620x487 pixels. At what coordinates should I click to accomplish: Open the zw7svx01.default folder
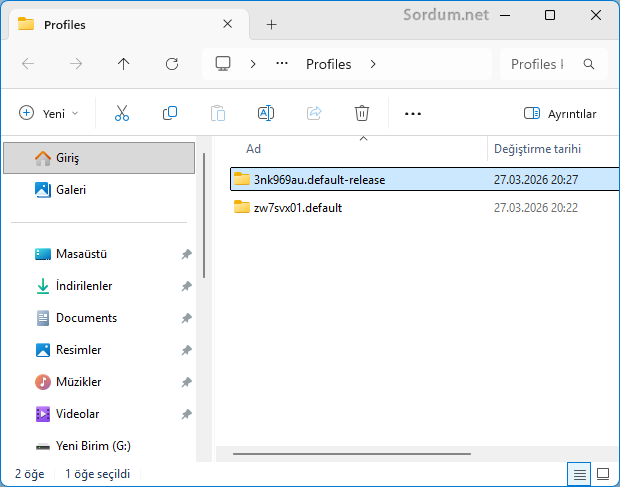[298, 208]
